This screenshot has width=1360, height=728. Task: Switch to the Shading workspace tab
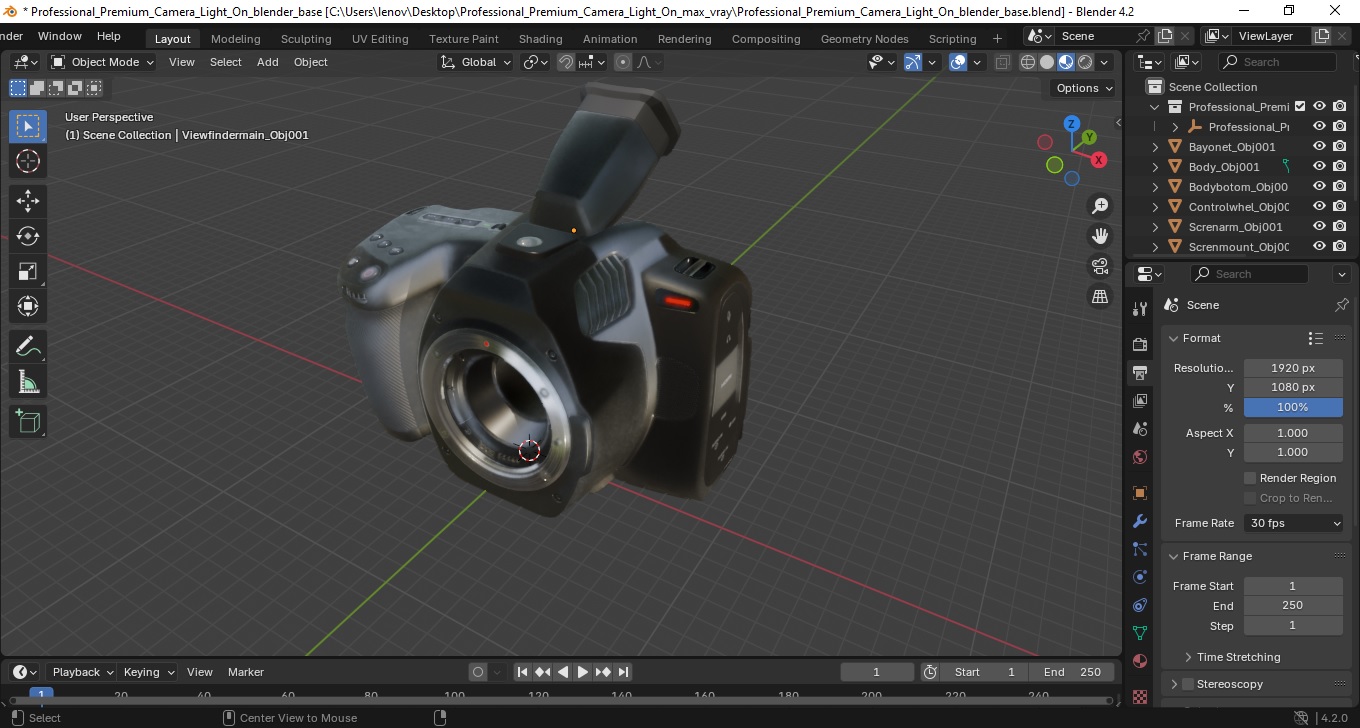(x=540, y=39)
